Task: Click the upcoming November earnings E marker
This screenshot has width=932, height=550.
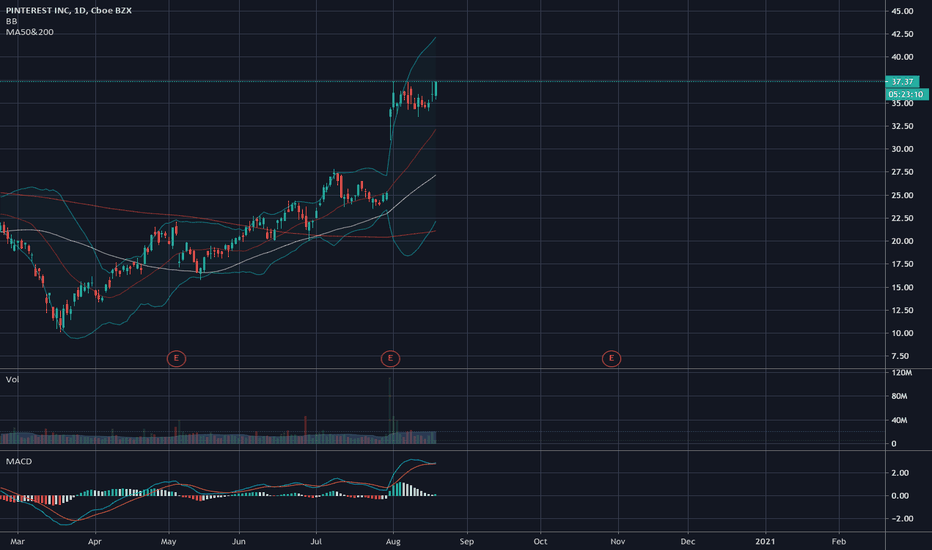Action: 611,359
